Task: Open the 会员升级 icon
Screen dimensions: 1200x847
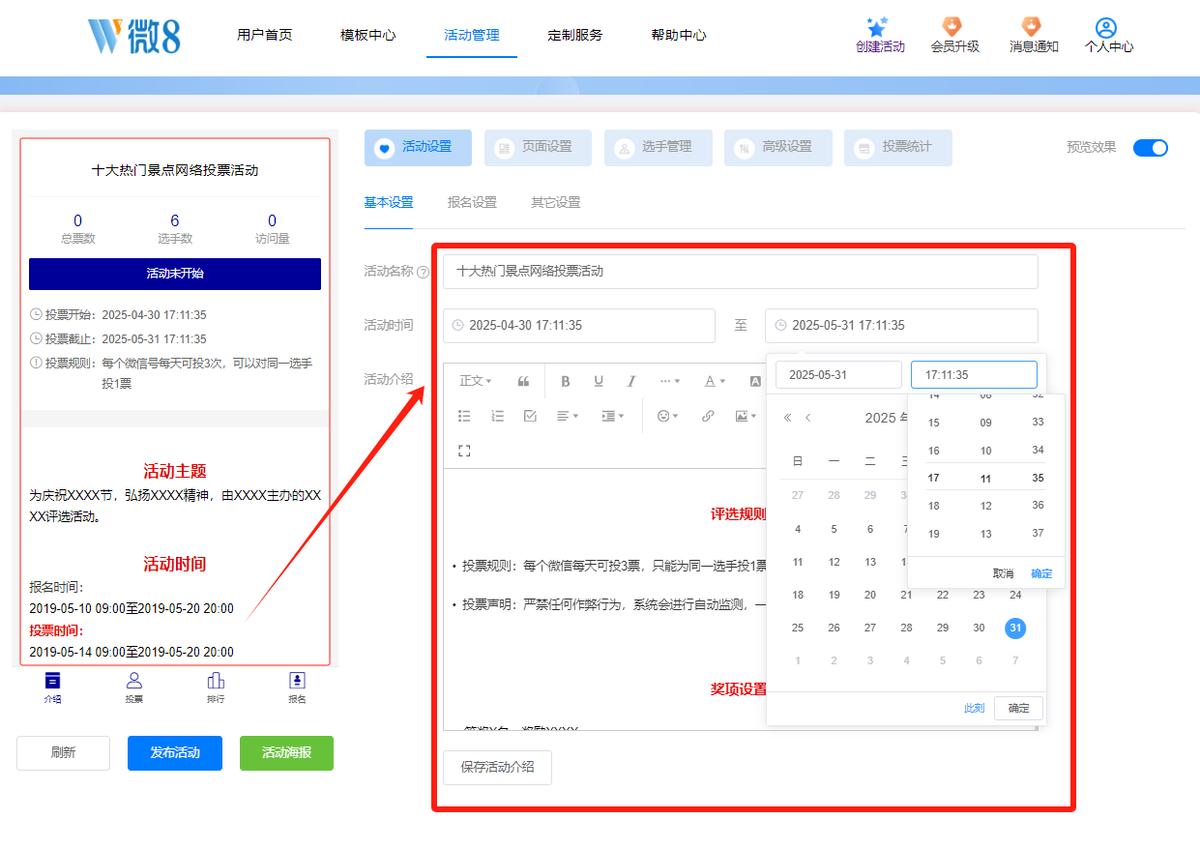Action: (x=953, y=26)
